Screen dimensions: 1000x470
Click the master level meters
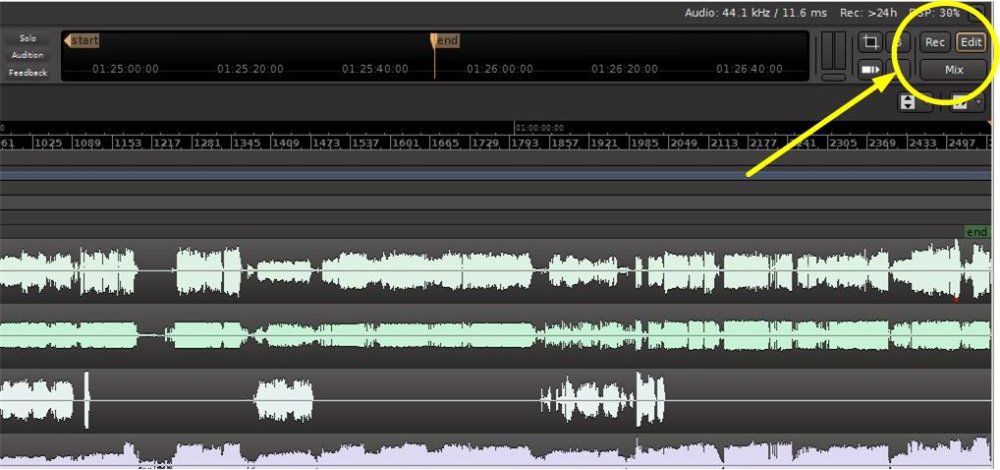tap(833, 52)
